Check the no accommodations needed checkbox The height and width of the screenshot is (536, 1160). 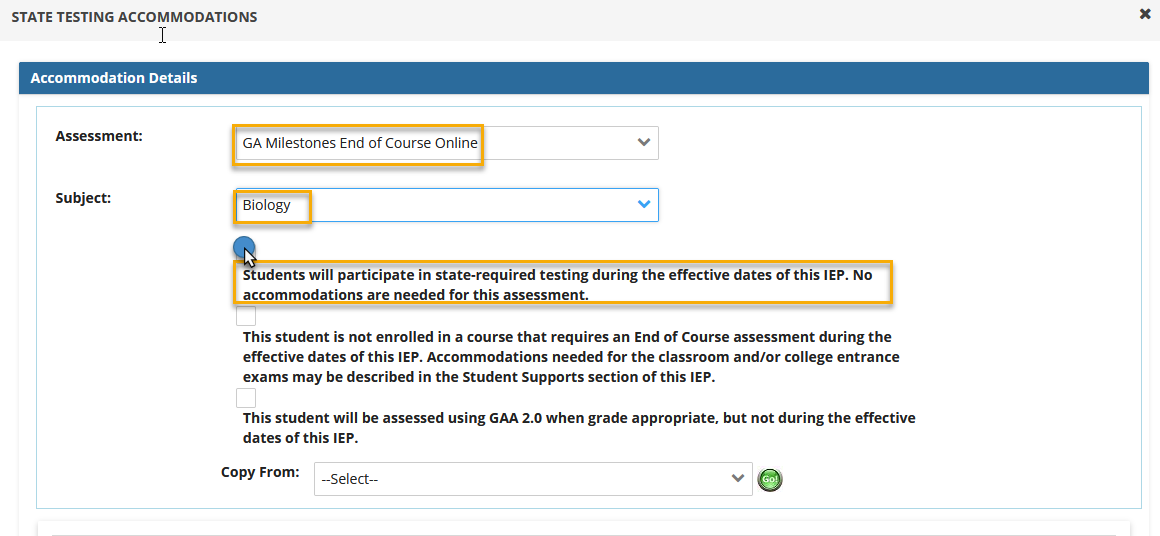pos(245,248)
